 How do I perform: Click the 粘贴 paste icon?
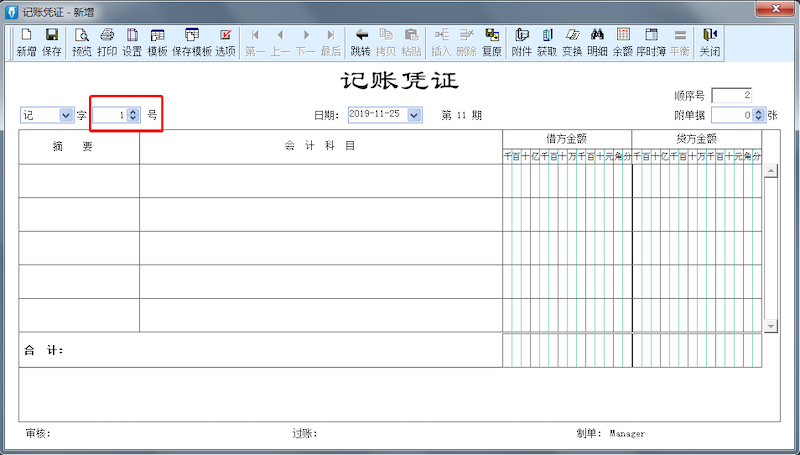click(411, 43)
